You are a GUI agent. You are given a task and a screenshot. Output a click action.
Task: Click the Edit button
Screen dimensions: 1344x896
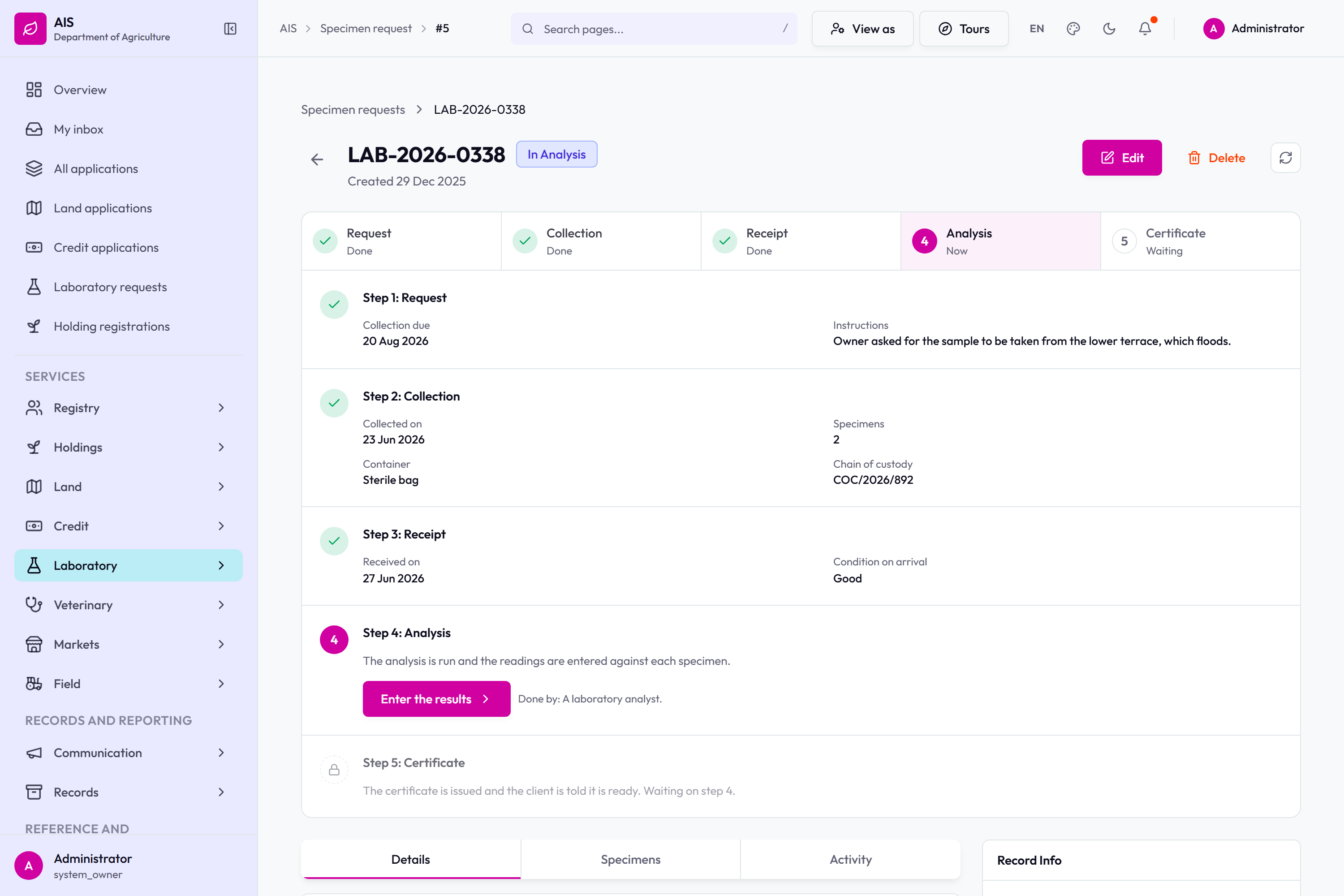[x=1122, y=158]
